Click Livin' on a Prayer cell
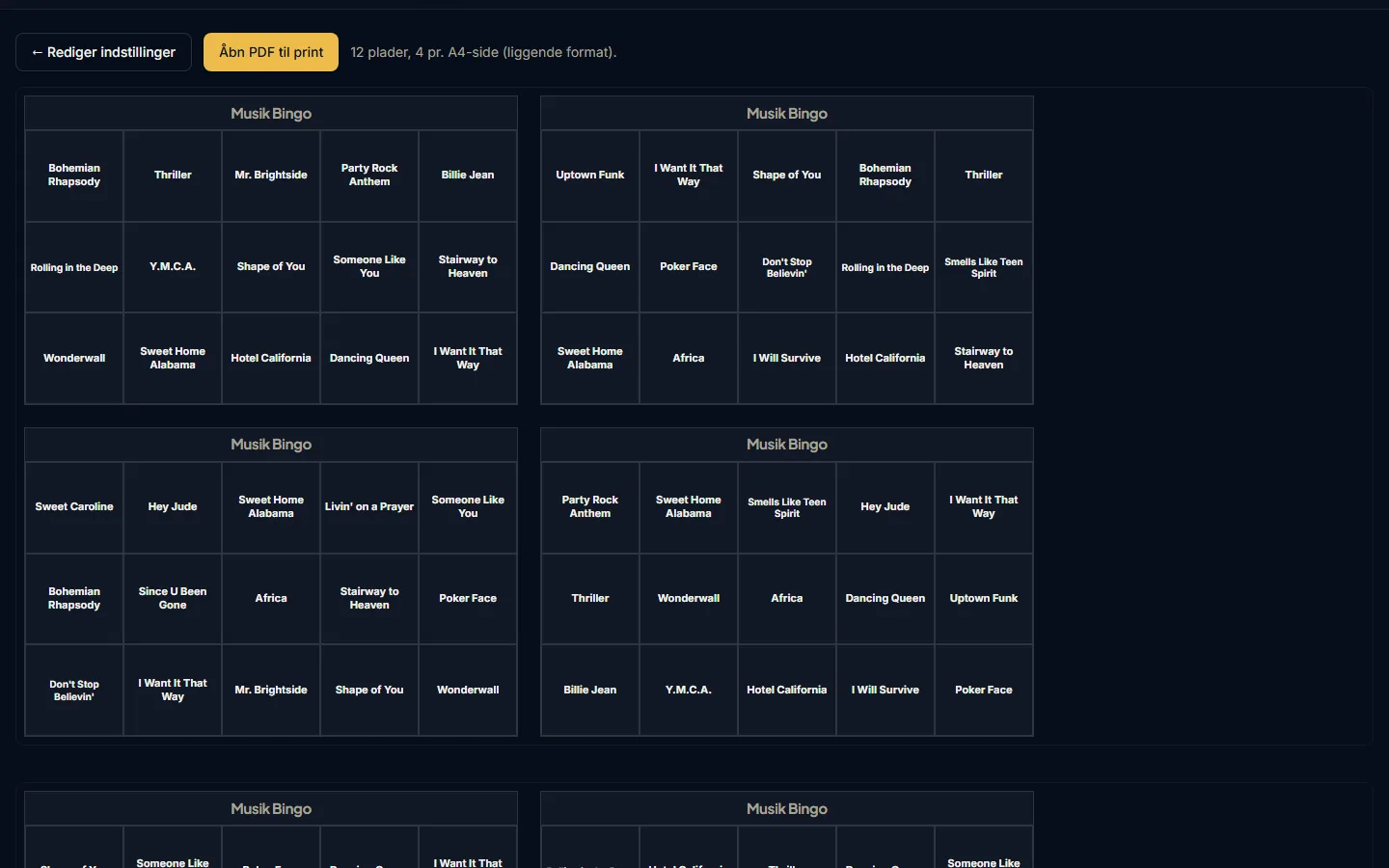Image resolution: width=1389 pixels, height=868 pixels. (369, 507)
